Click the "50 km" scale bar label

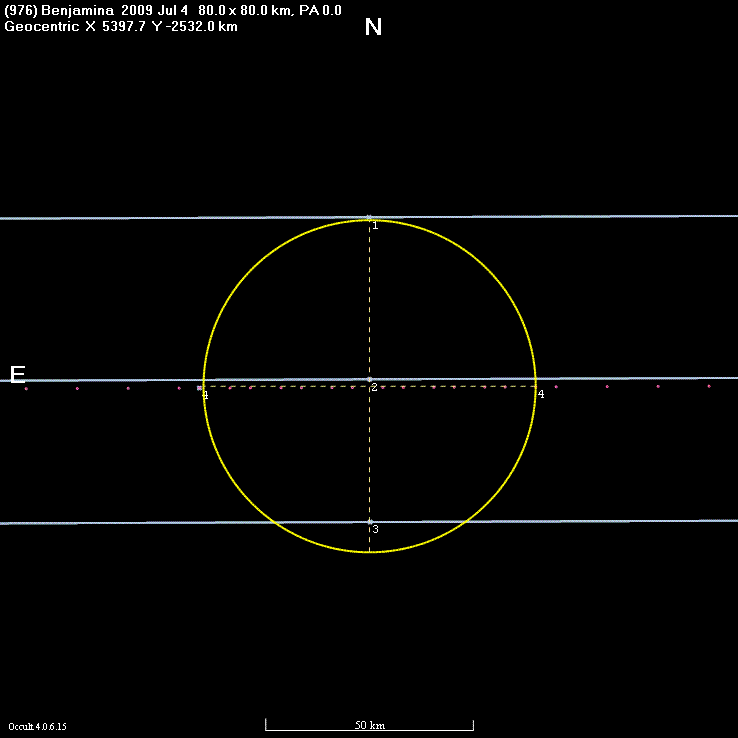(x=369, y=725)
